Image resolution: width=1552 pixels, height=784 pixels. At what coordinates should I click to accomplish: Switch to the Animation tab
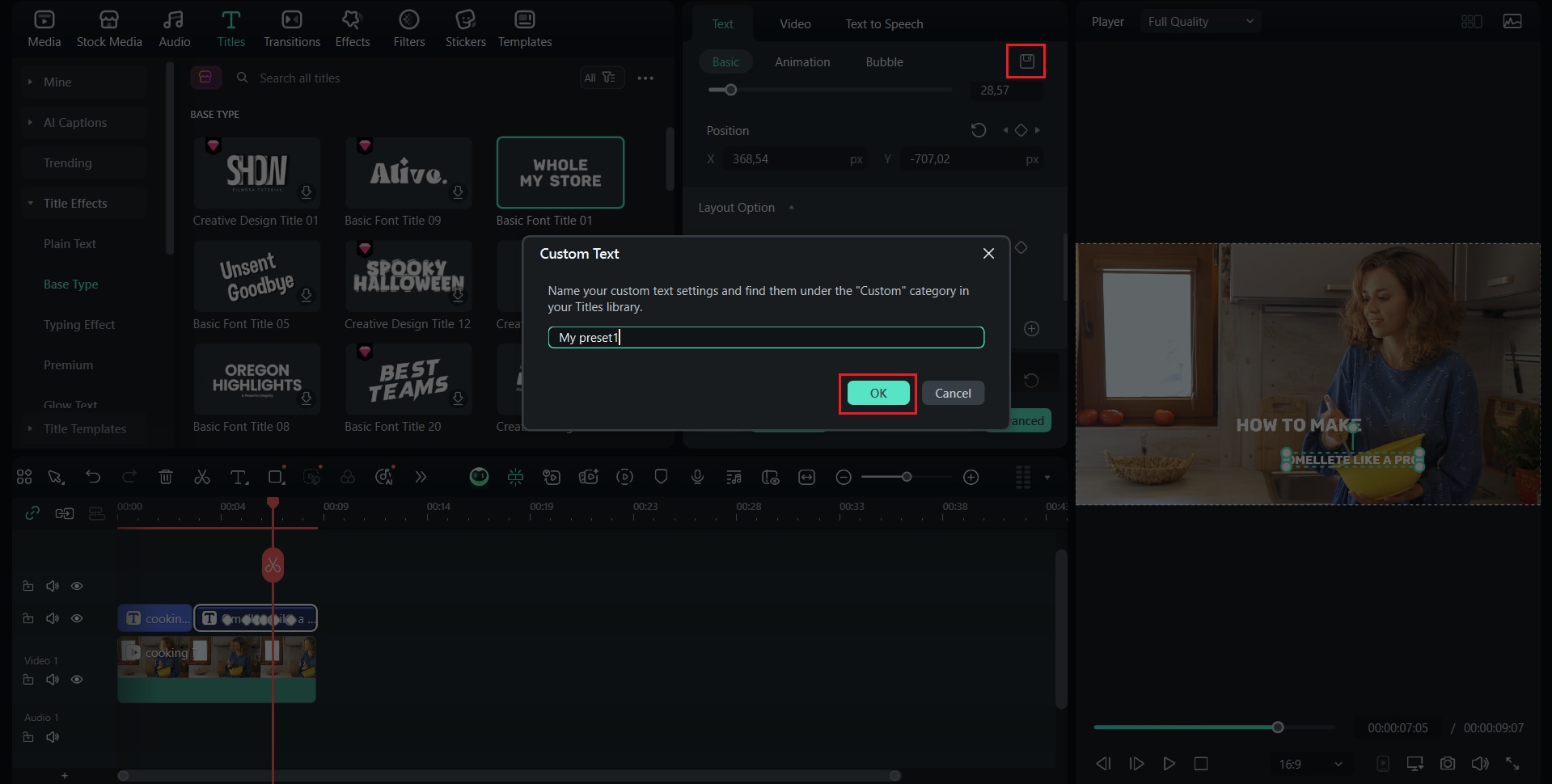(801, 61)
